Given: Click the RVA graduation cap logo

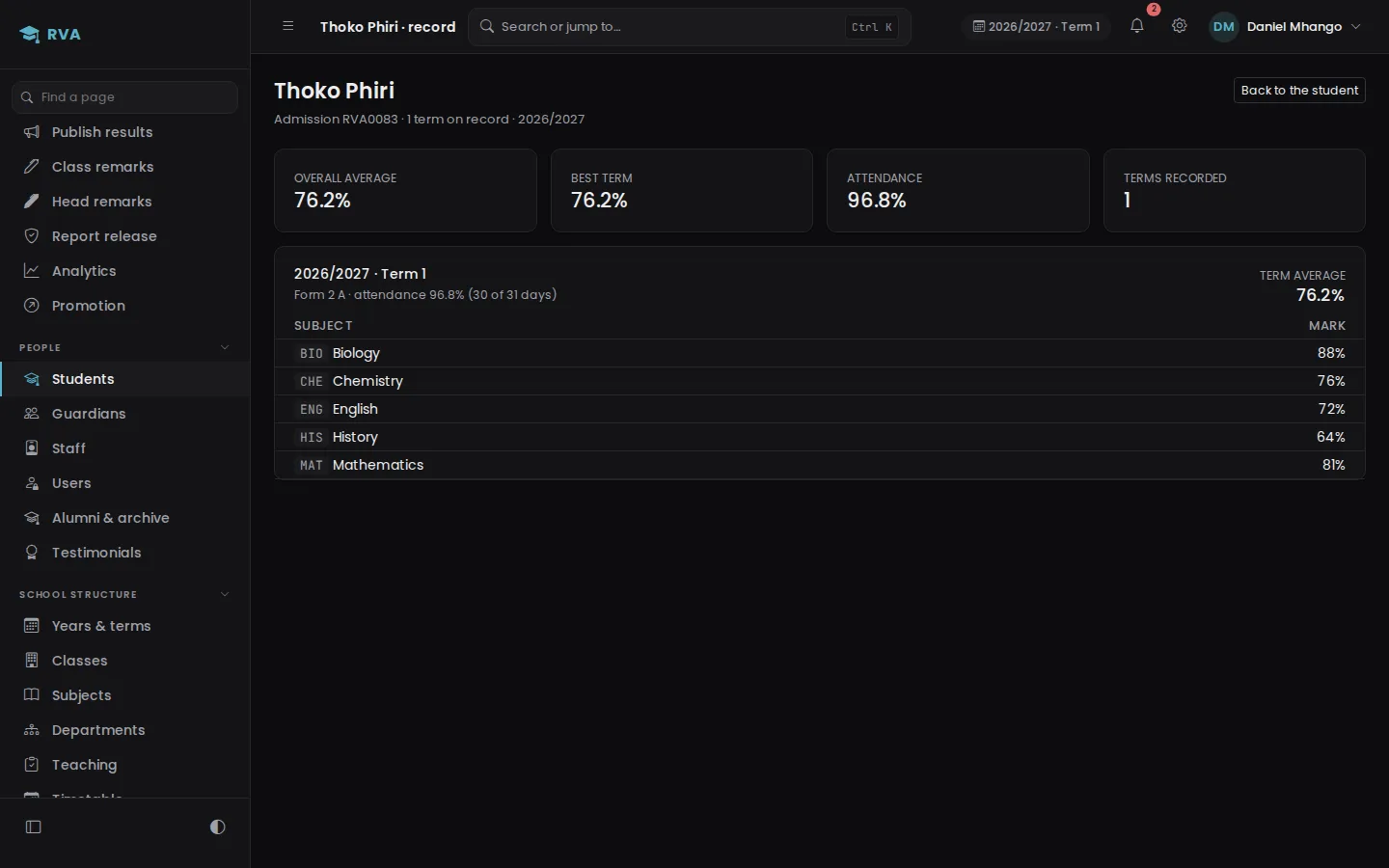Looking at the screenshot, I should [x=30, y=34].
